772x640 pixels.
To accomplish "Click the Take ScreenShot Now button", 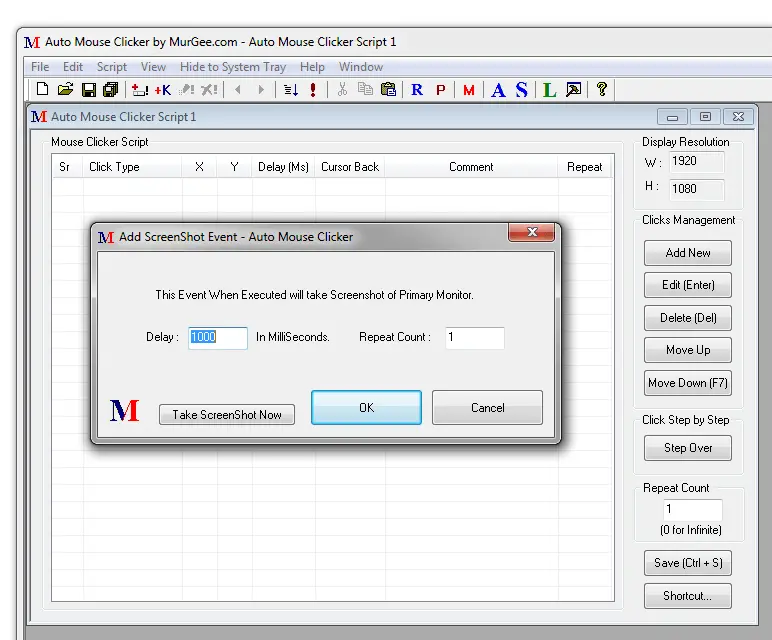I will 227,414.
